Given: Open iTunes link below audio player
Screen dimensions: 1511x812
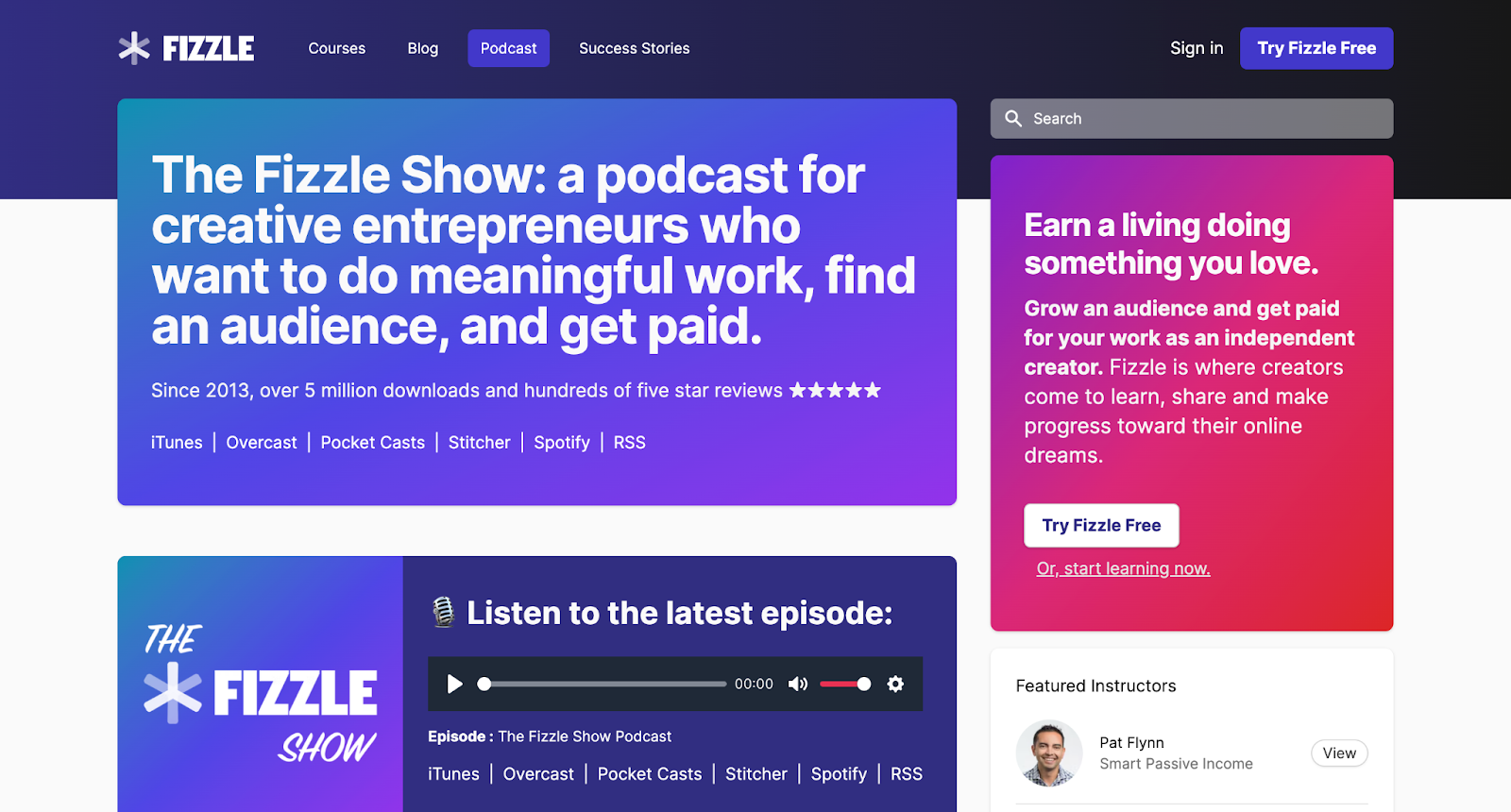Looking at the screenshot, I should 454,774.
